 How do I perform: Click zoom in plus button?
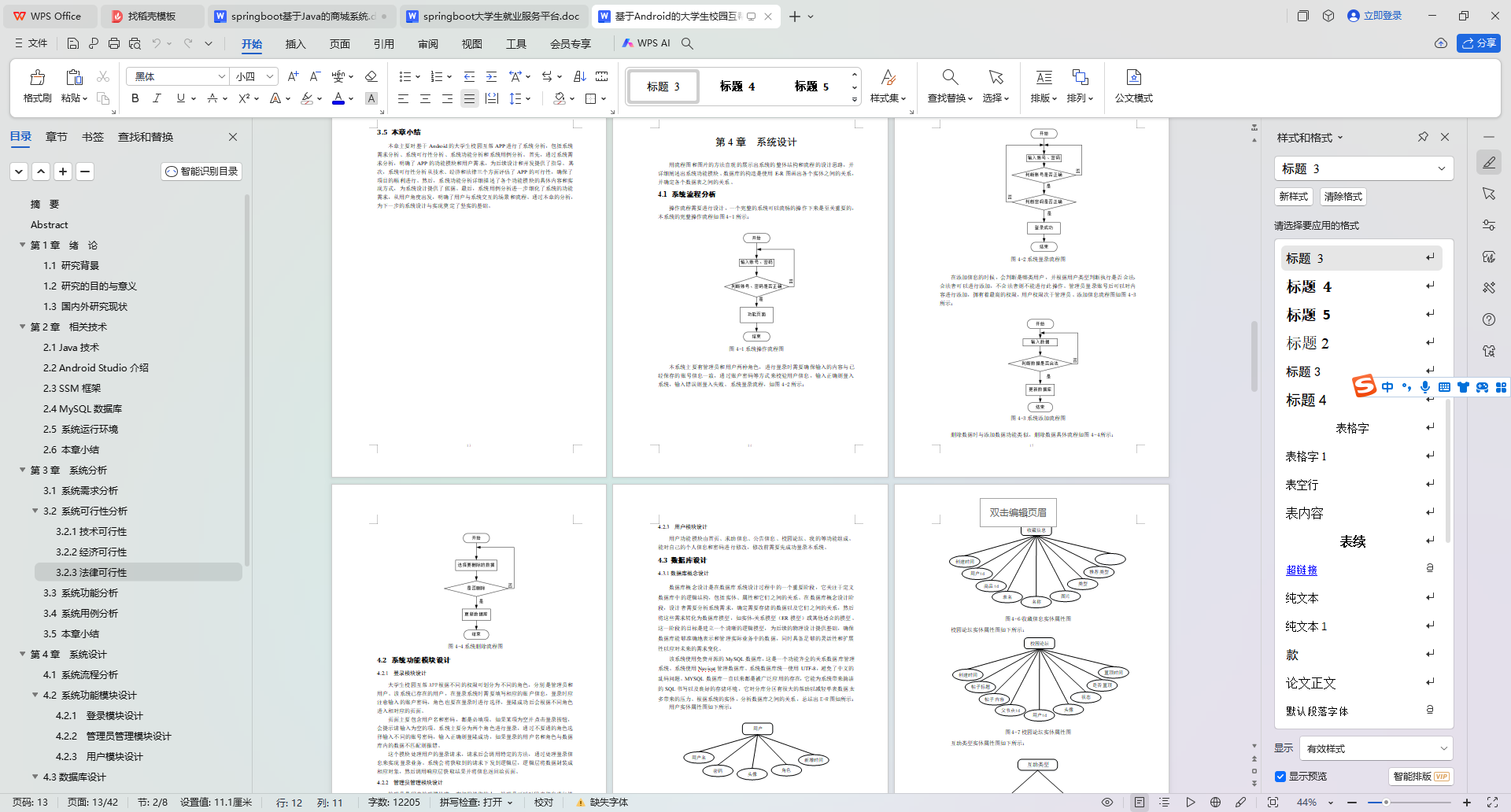pos(1467,803)
